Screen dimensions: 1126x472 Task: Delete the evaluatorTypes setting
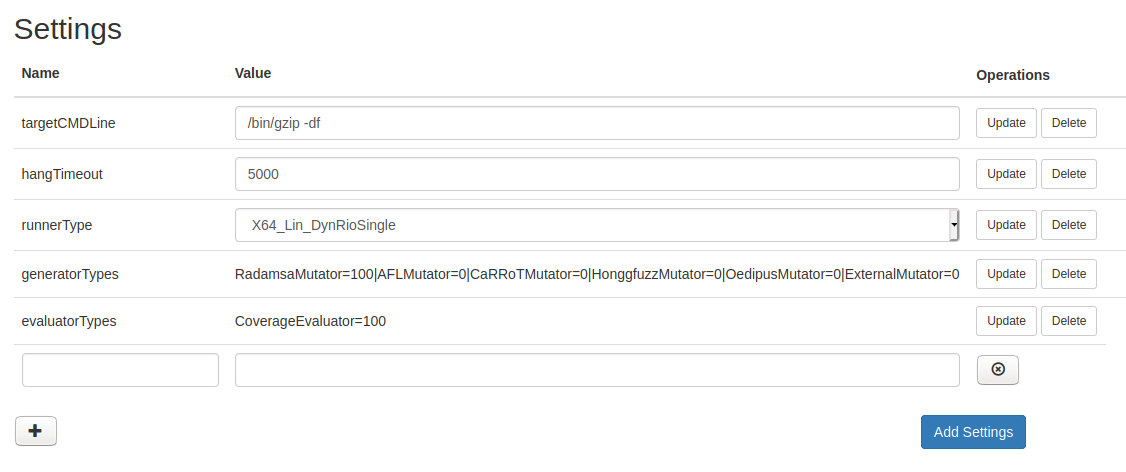[x=1068, y=321]
